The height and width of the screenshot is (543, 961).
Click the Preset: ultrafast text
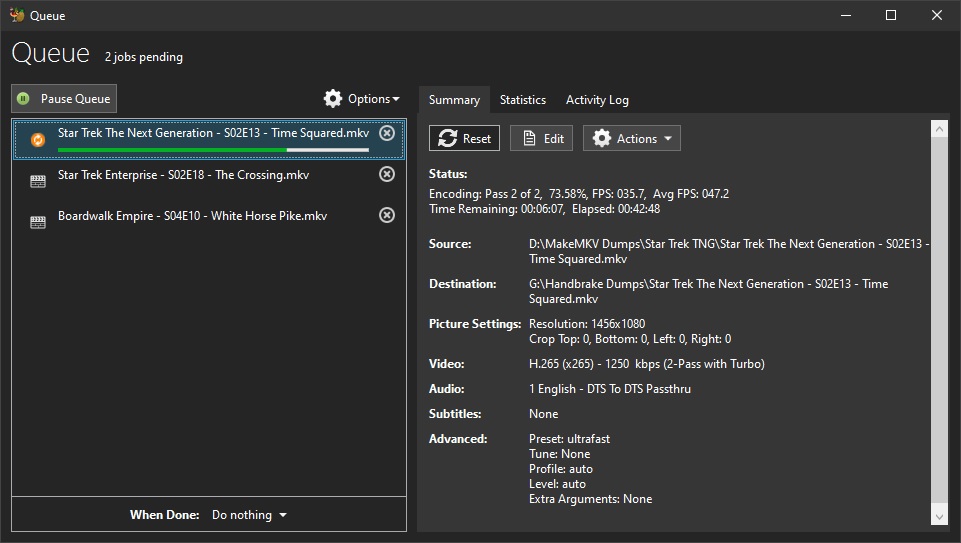coord(569,439)
